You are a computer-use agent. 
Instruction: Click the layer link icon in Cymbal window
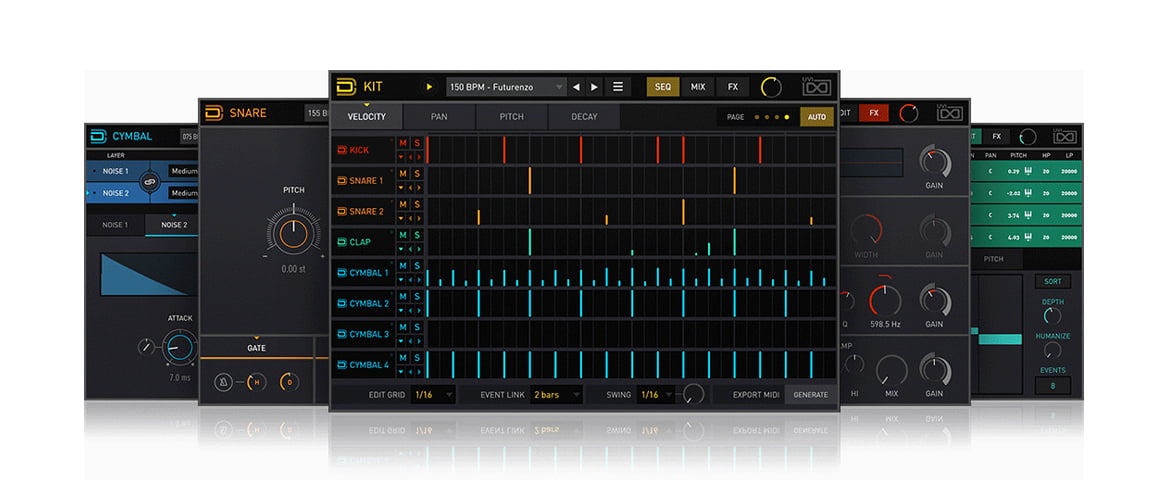(150, 181)
